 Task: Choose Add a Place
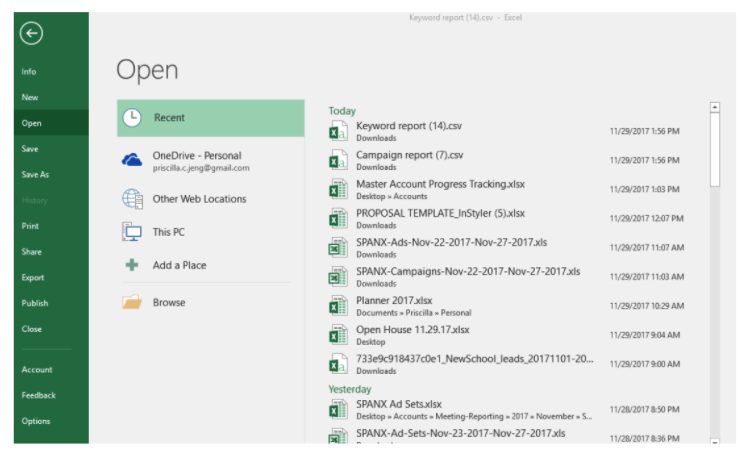(x=210, y=265)
